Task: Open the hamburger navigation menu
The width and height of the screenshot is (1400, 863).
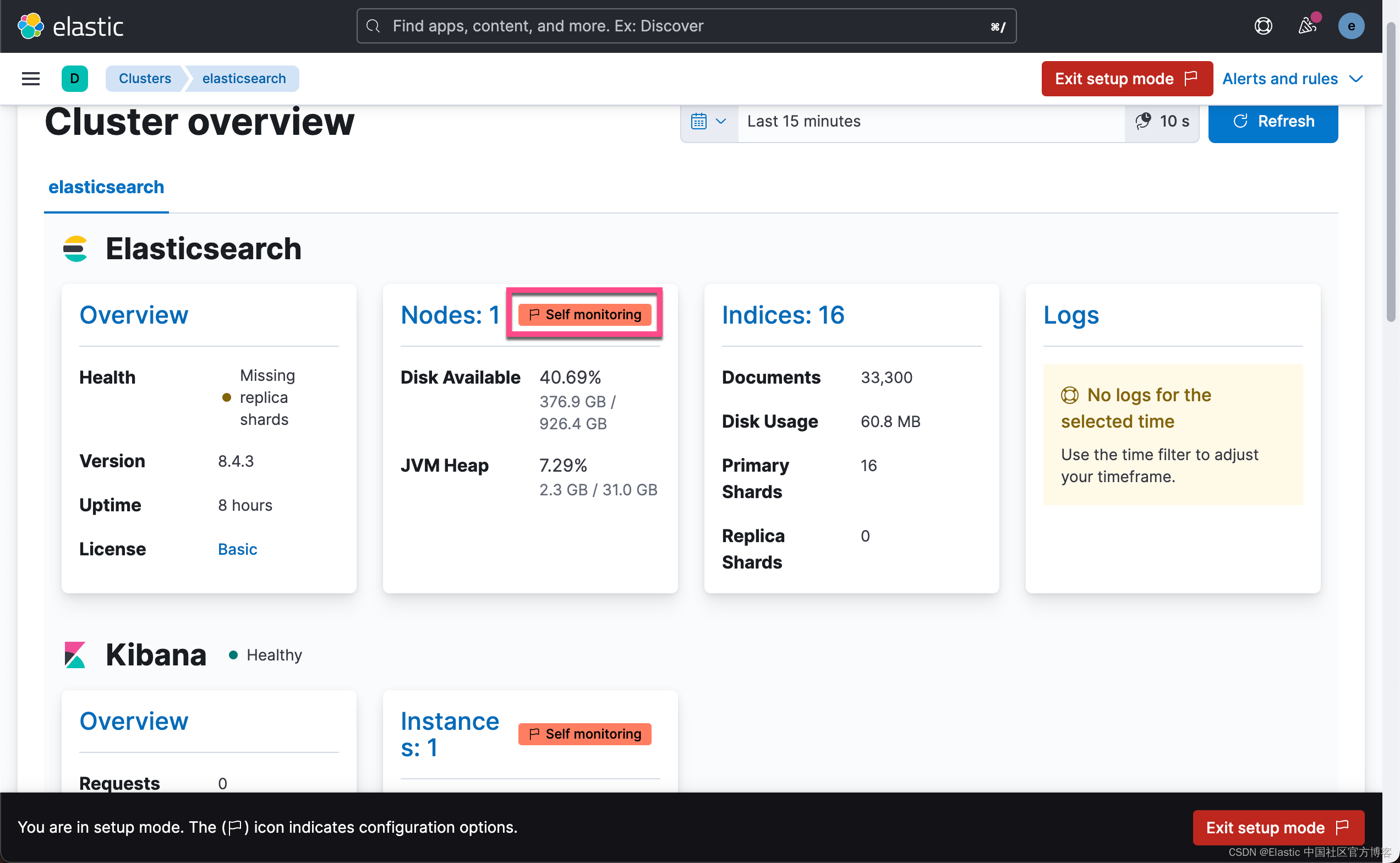Action: tap(30, 78)
